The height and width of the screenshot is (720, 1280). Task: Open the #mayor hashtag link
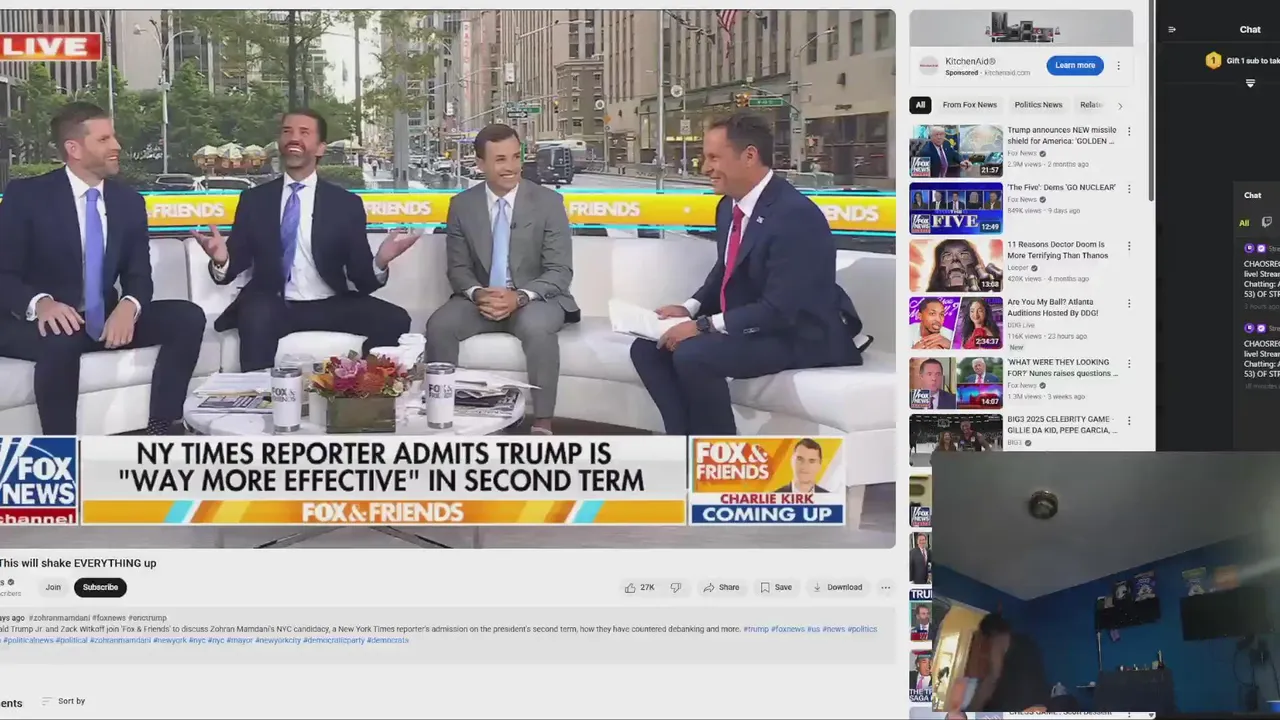[x=239, y=640]
